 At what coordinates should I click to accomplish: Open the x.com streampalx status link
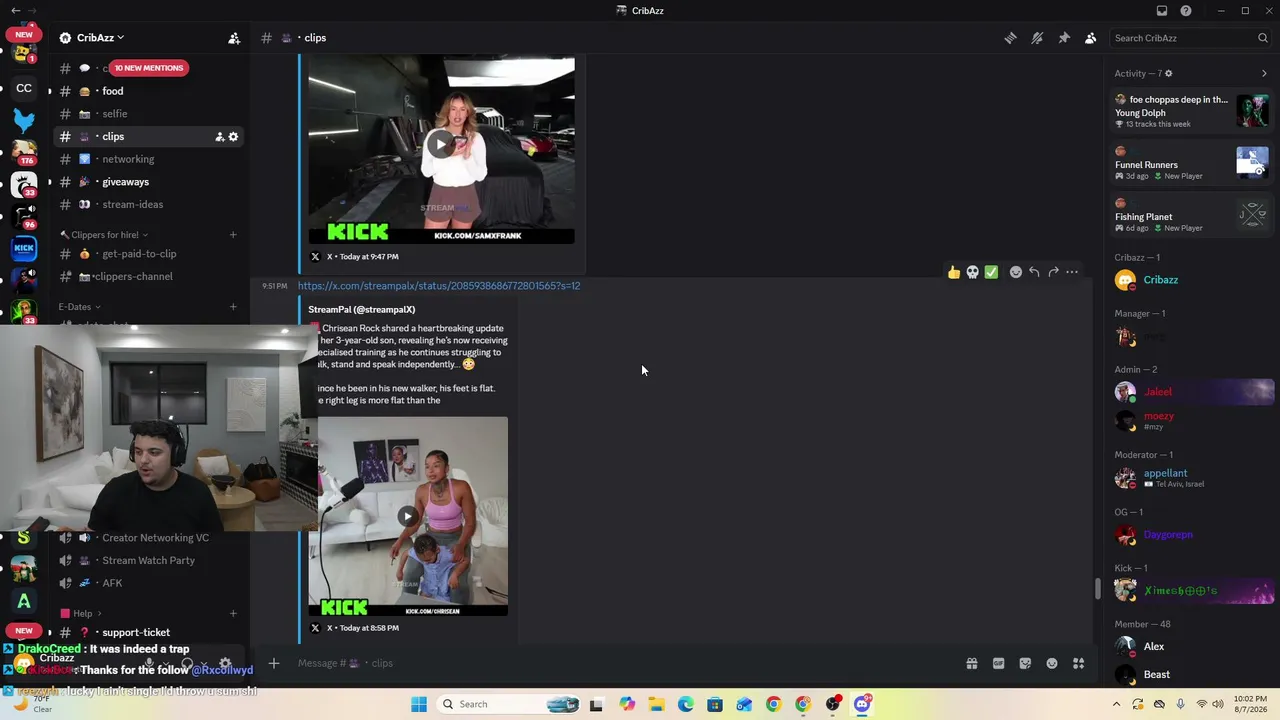(x=439, y=286)
